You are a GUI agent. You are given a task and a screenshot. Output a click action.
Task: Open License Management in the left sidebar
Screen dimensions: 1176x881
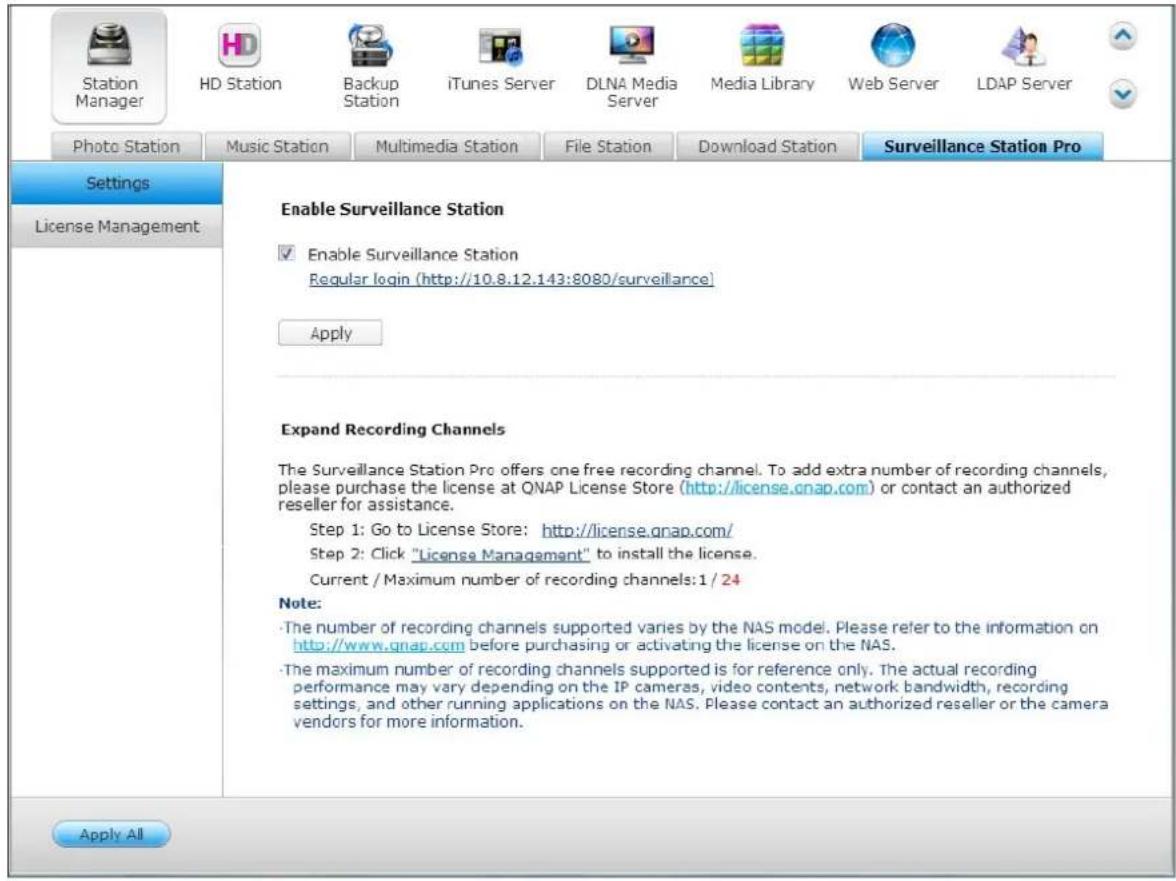tap(117, 226)
